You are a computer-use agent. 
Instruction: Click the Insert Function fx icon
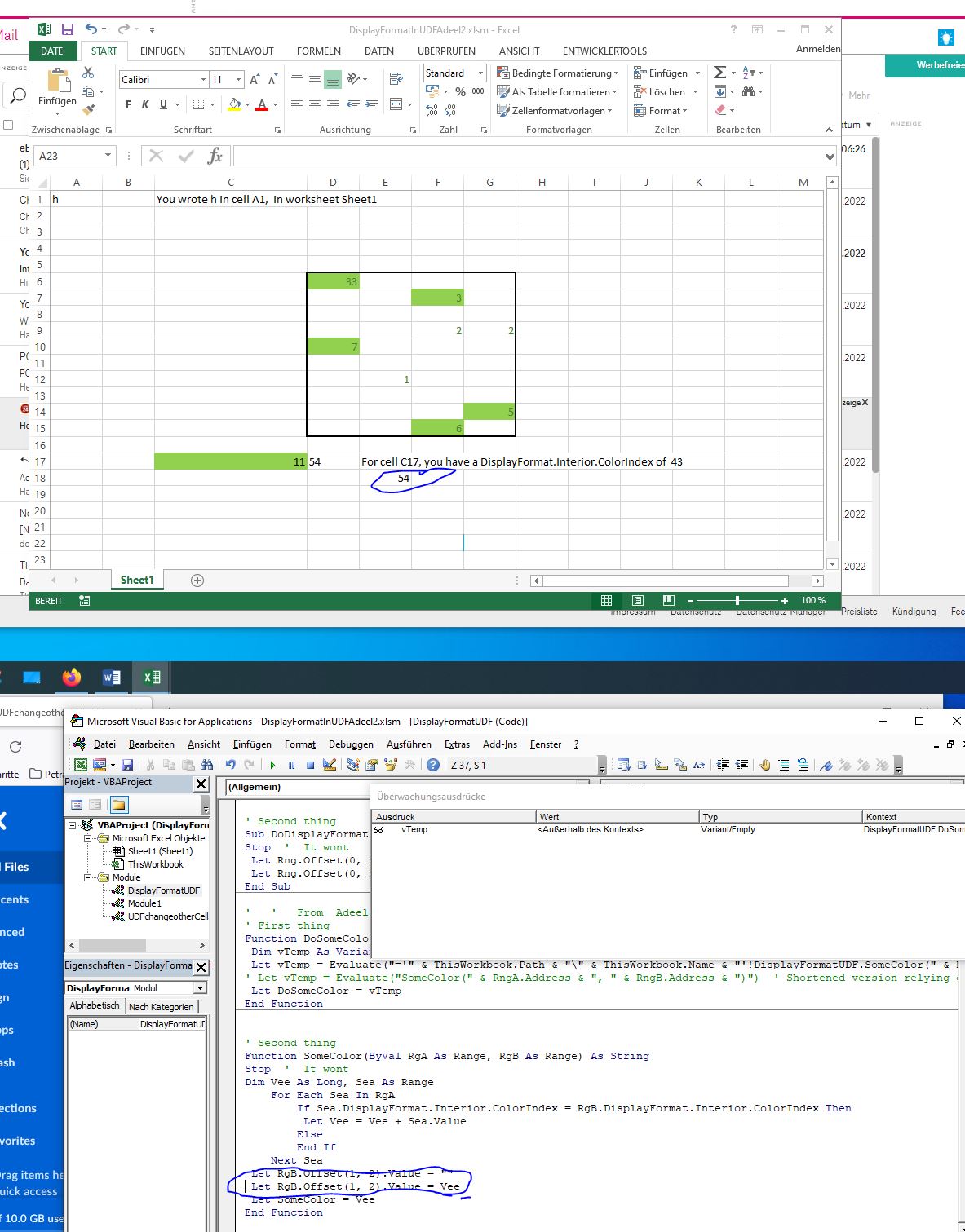pyautogui.click(x=215, y=156)
